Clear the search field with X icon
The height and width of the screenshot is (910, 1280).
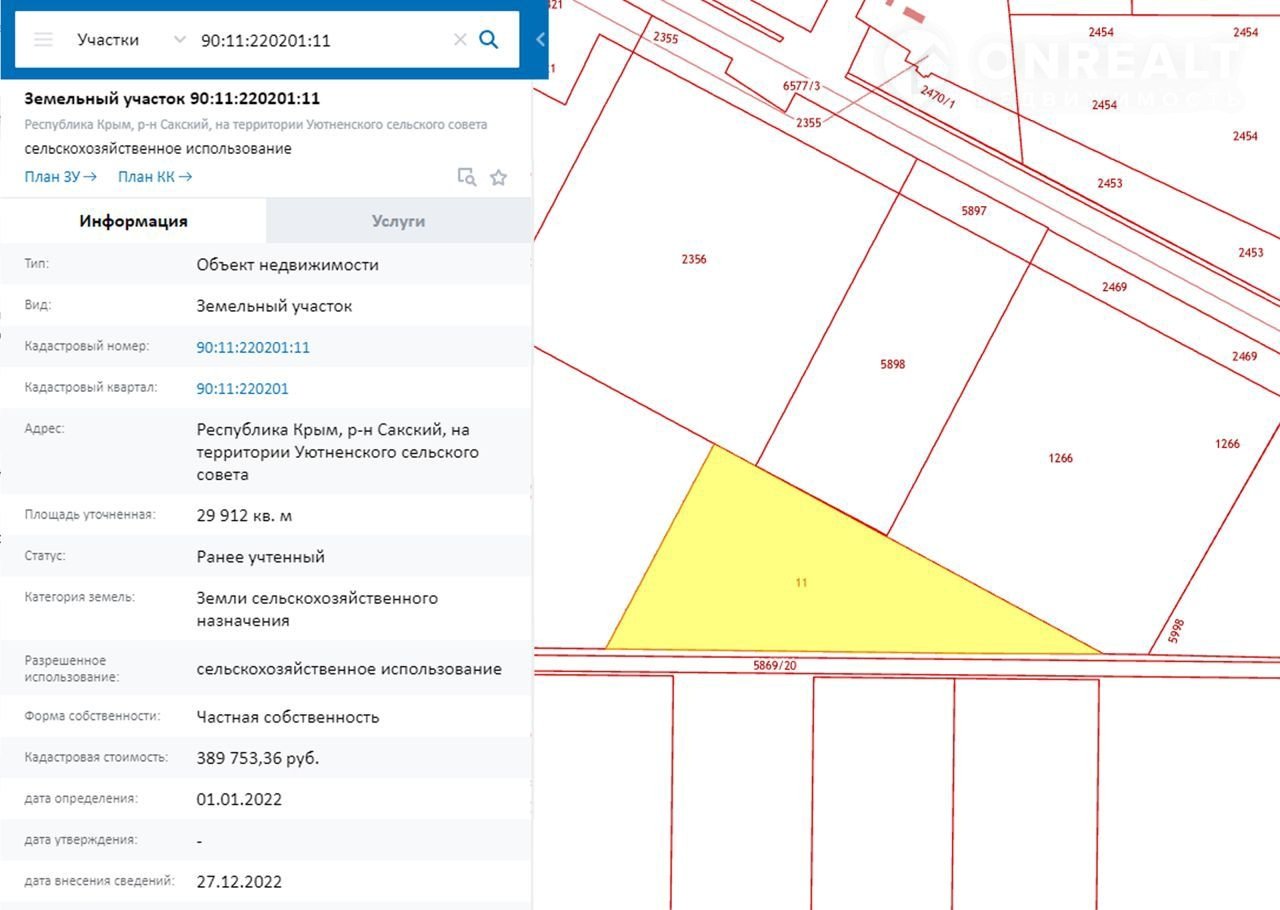[460, 40]
